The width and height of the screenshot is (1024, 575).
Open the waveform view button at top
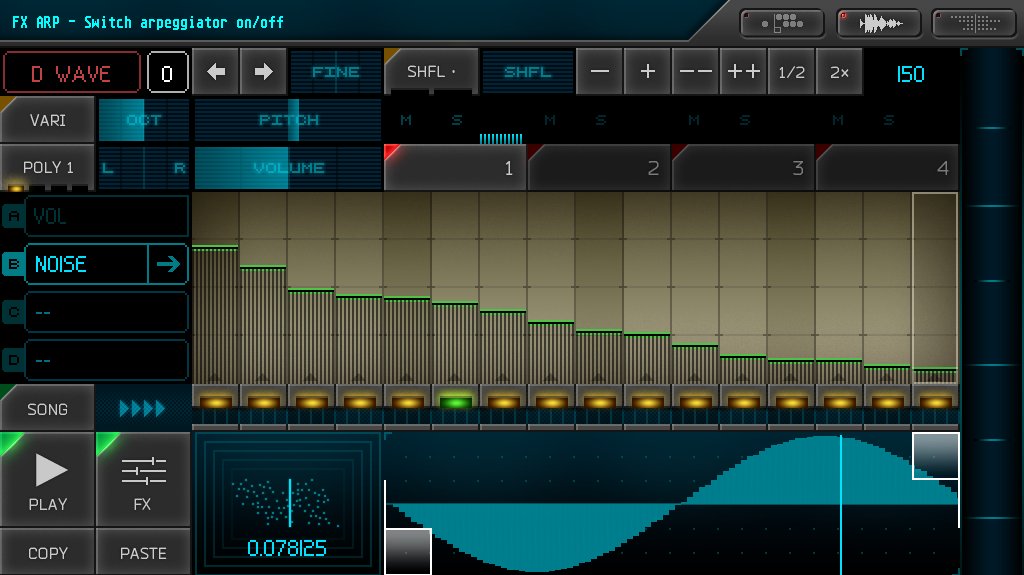point(880,23)
